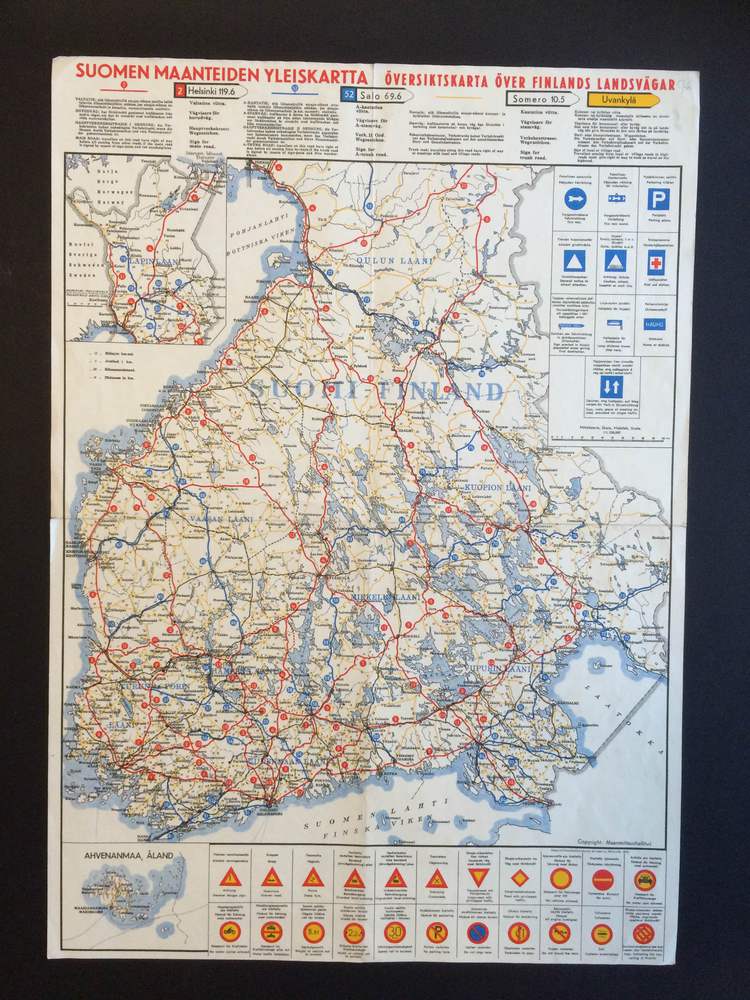The height and width of the screenshot is (1000, 750).
Task: Click the yellow Uvankylä signpost example
Action: (623, 99)
